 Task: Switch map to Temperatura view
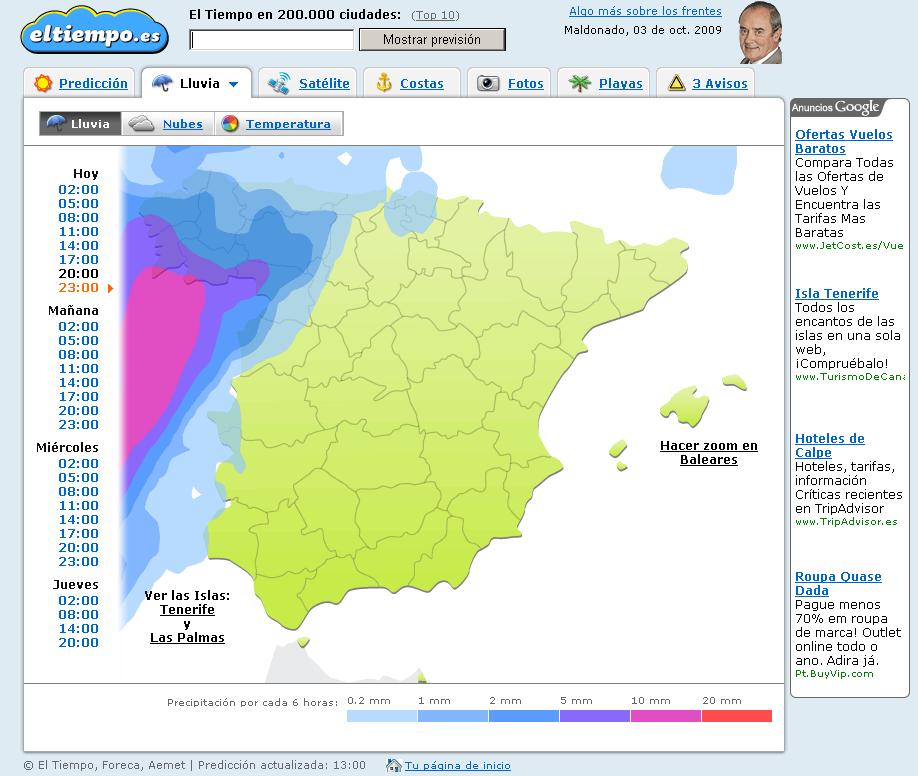click(288, 124)
